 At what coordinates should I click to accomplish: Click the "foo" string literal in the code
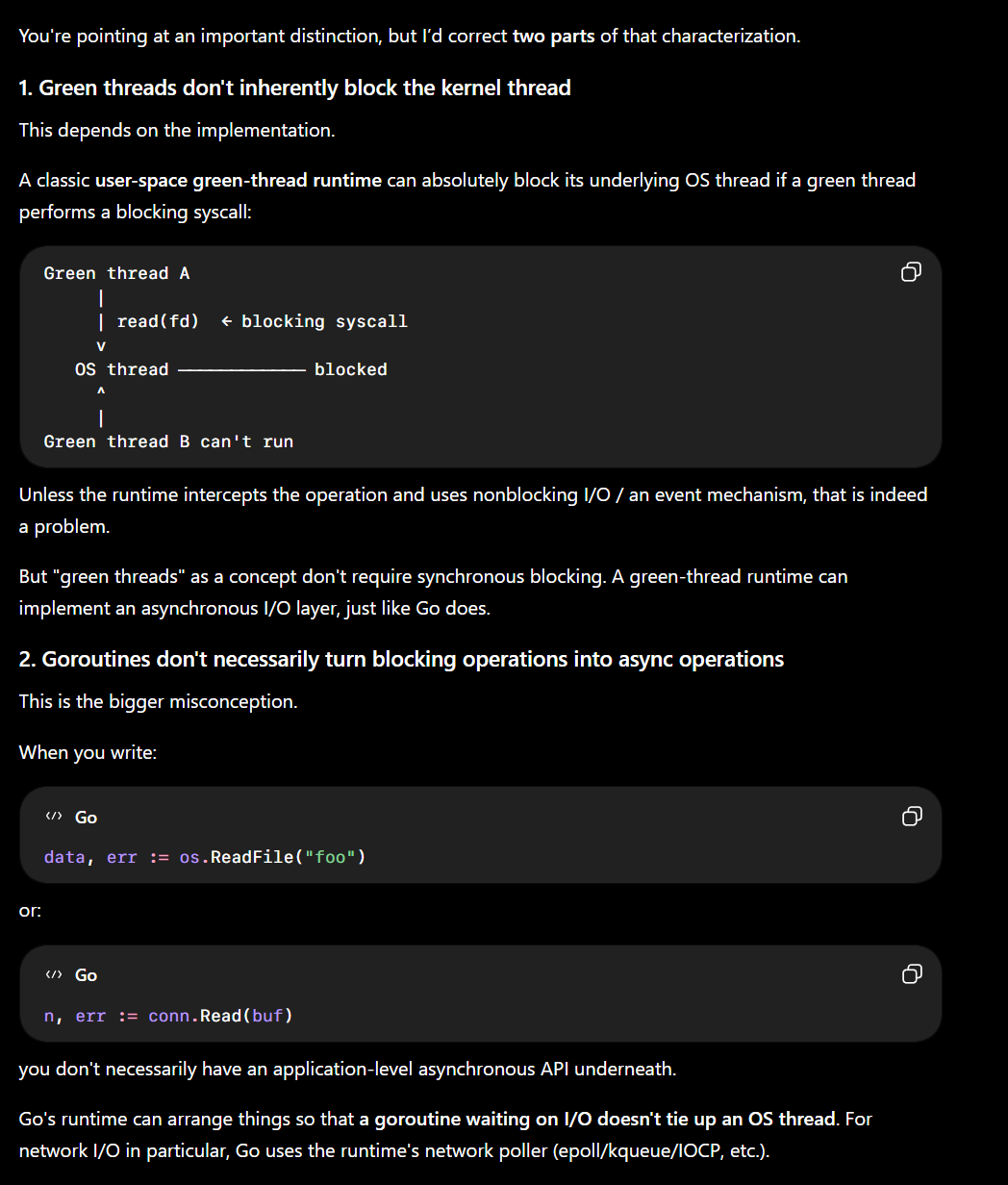330,857
